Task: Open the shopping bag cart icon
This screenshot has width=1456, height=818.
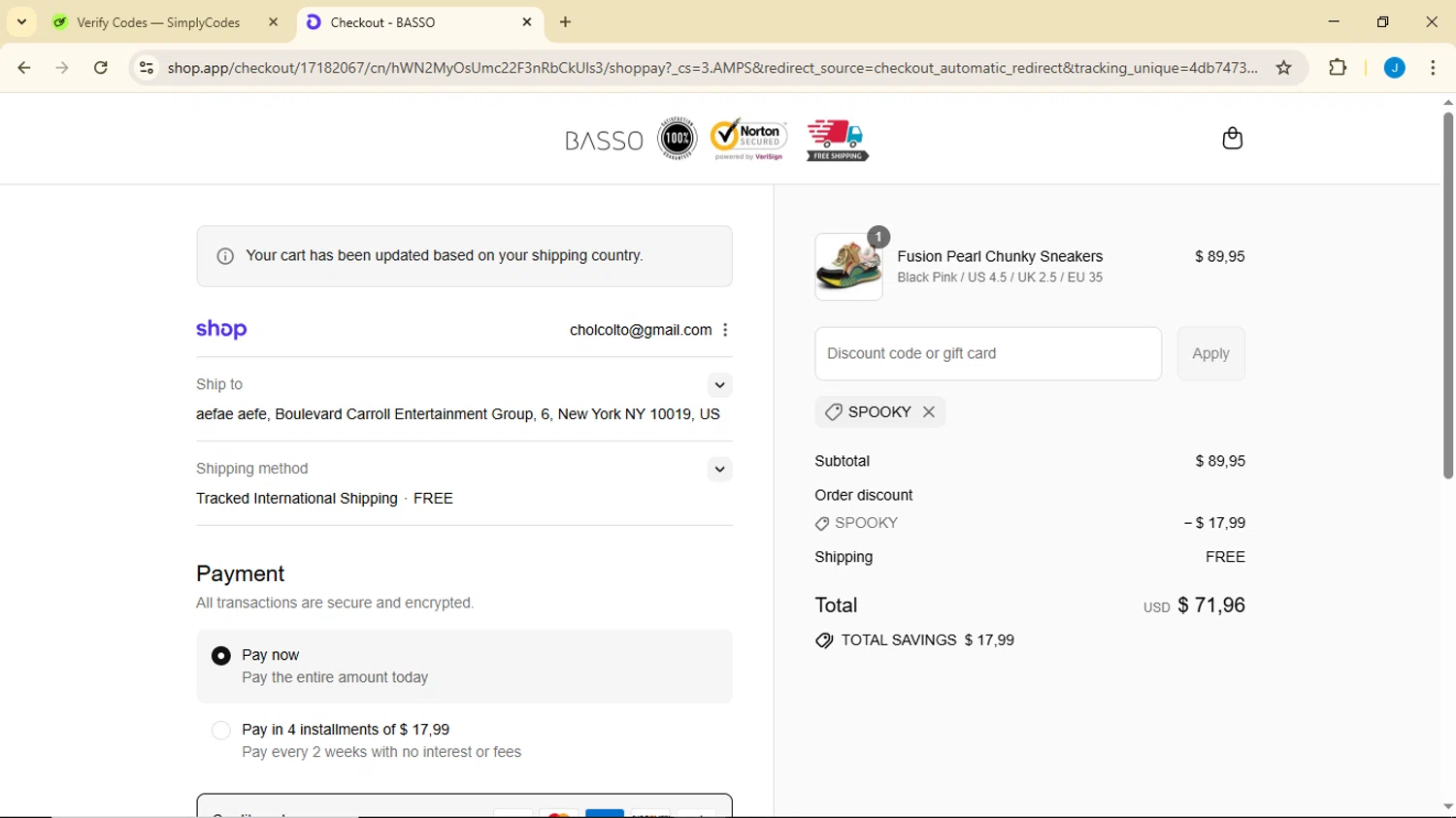Action: click(x=1232, y=139)
